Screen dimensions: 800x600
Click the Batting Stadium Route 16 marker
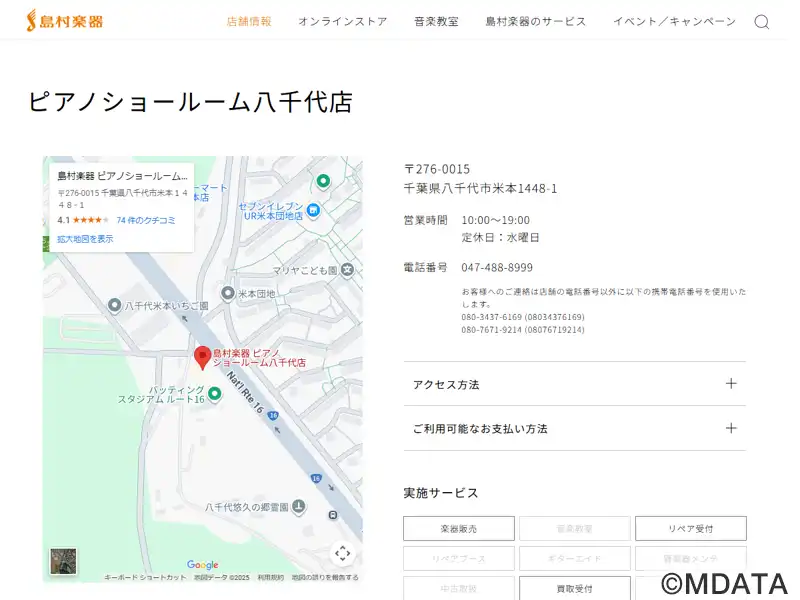214,393
